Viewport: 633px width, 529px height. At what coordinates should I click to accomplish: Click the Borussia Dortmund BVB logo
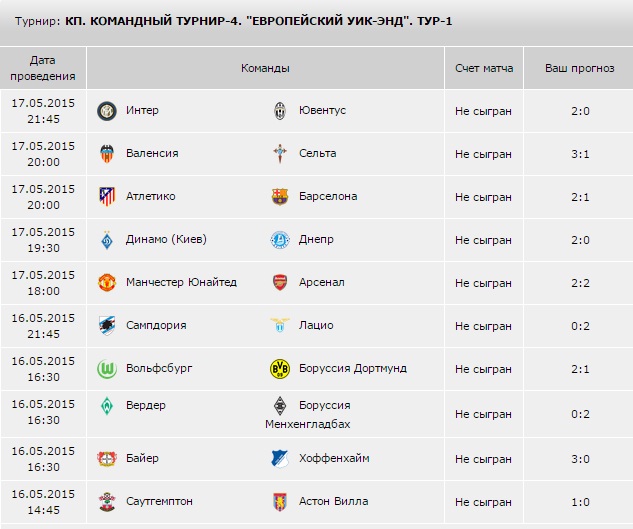pos(280,369)
